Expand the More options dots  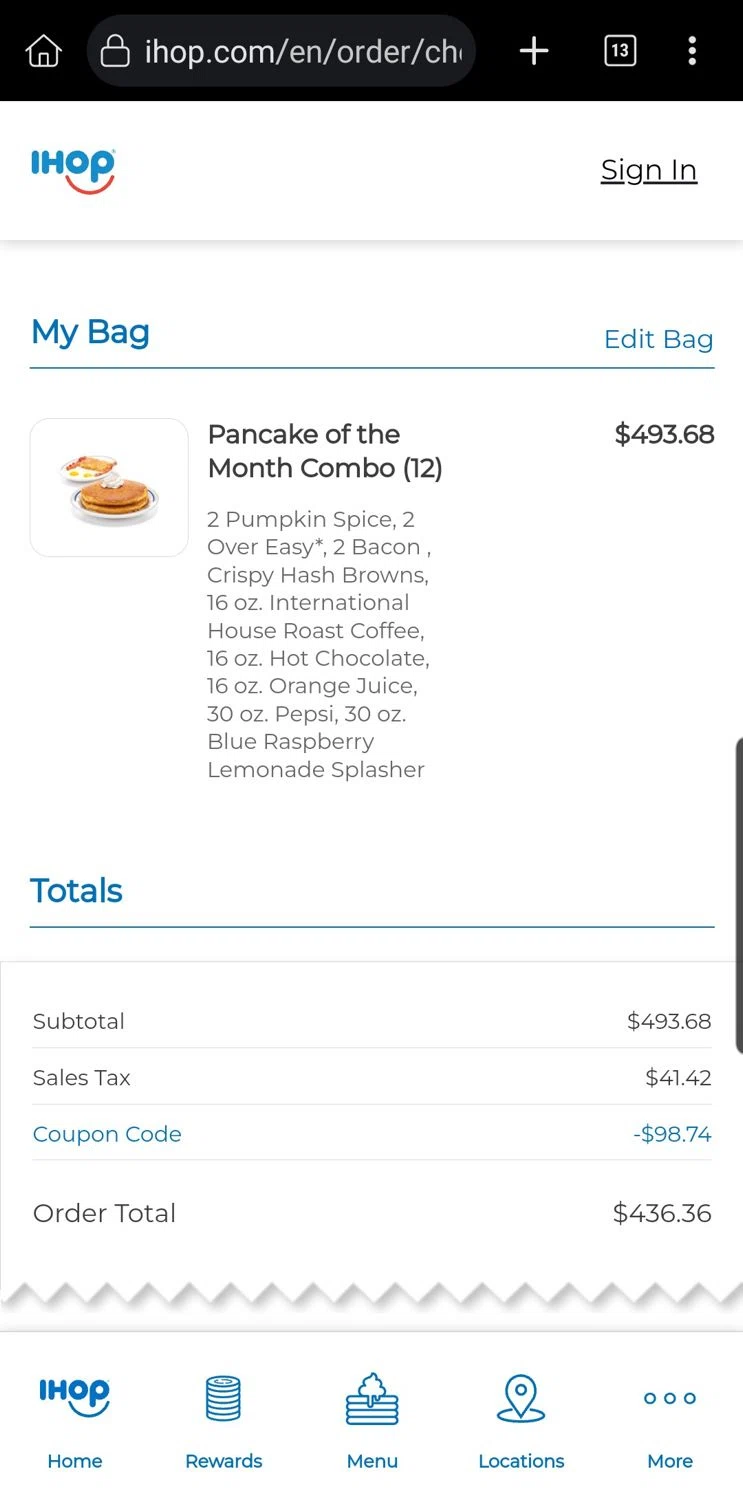pyautogui.click(x=670, y=1398)
